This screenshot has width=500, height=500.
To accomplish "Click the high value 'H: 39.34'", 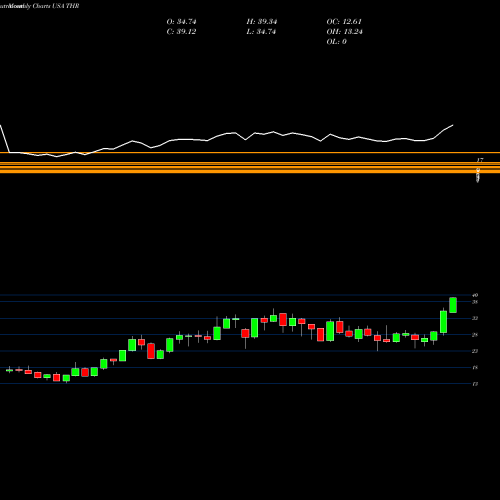I will (x=262, y=22).
